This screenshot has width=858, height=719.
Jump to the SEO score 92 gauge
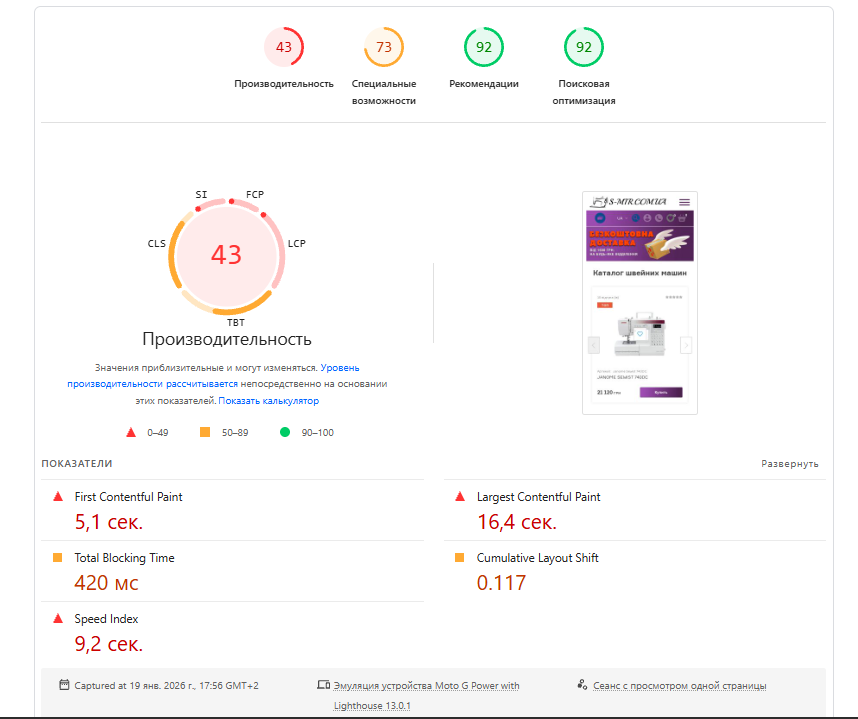[583, 47]
